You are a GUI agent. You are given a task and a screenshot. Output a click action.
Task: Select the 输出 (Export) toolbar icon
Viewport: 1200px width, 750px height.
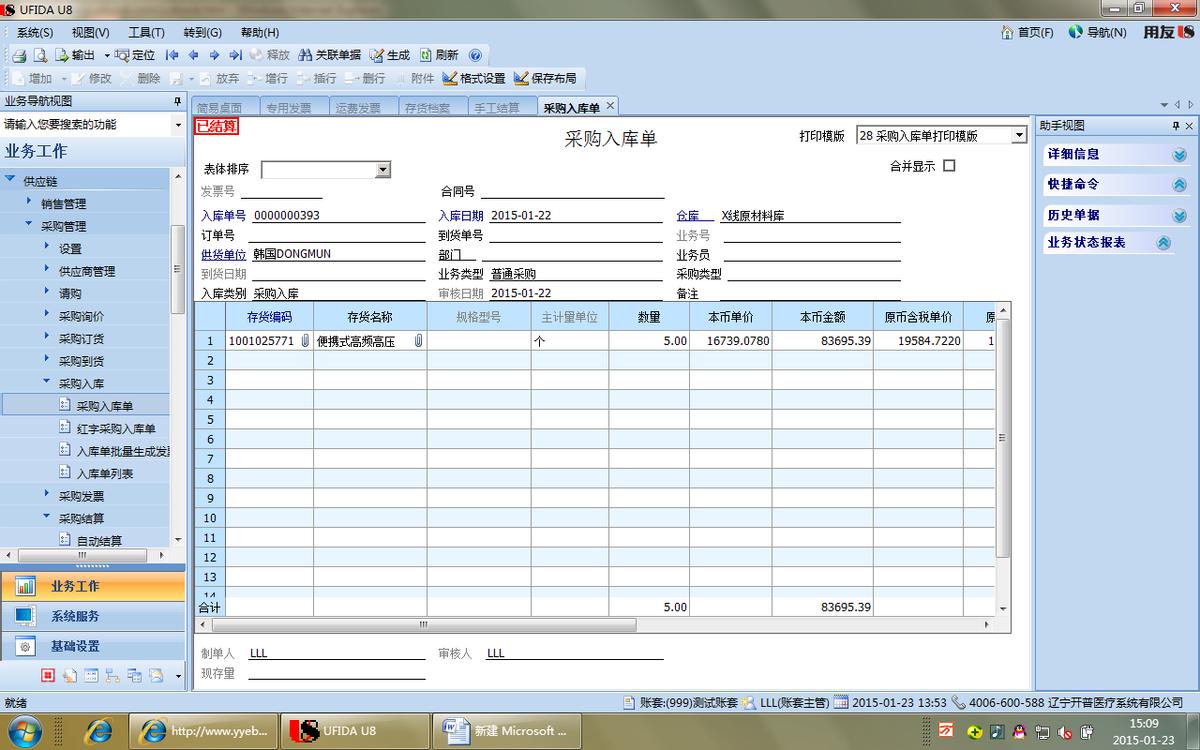tap(78, 55)
